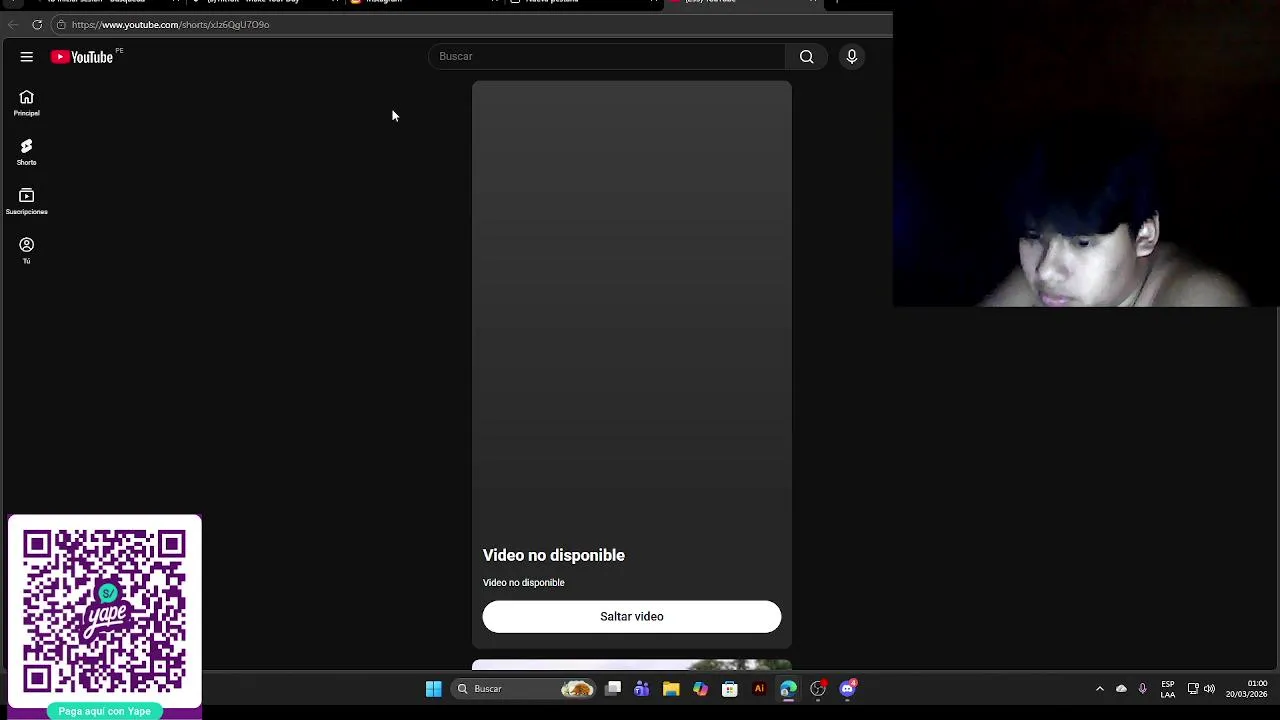Expand the hidden system tray icons
Screen dimensions: 1280x720
coord(1100,689)
